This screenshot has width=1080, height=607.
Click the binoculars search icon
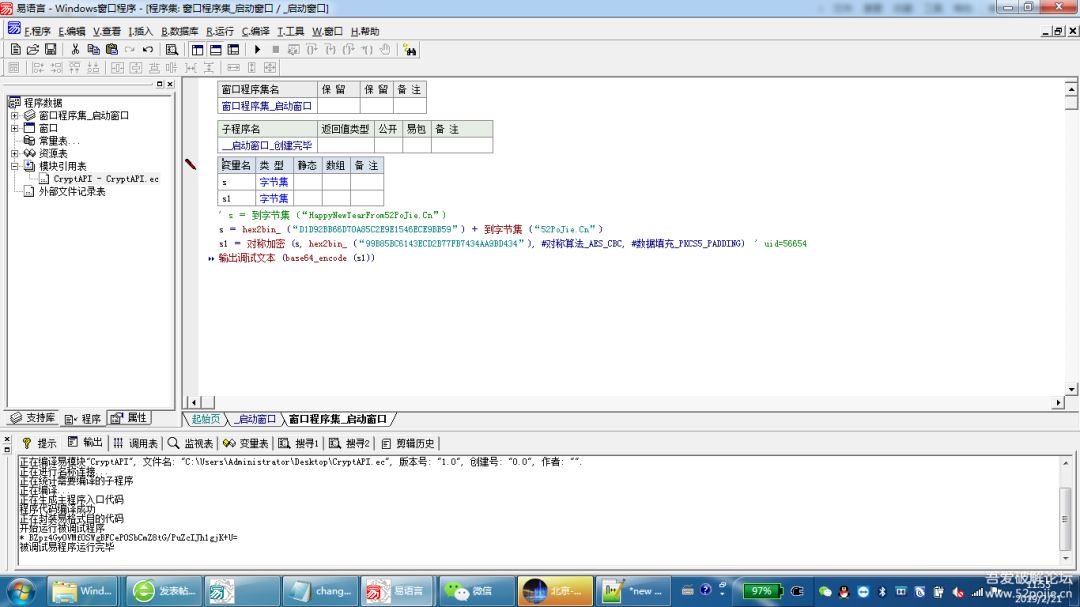(410, 49)
